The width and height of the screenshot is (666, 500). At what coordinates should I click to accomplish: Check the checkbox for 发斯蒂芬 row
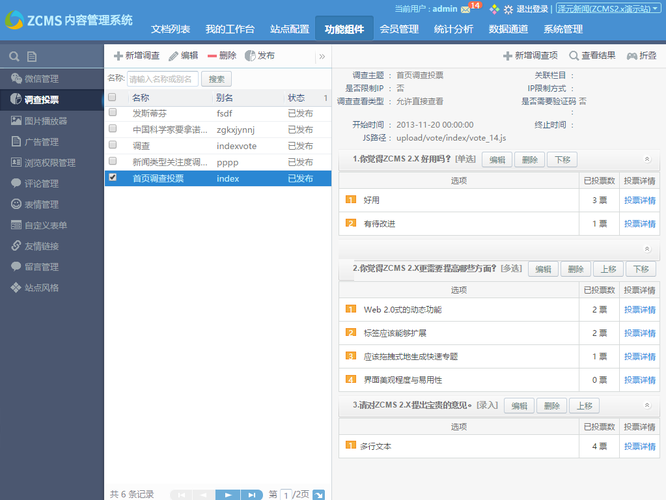112,113
